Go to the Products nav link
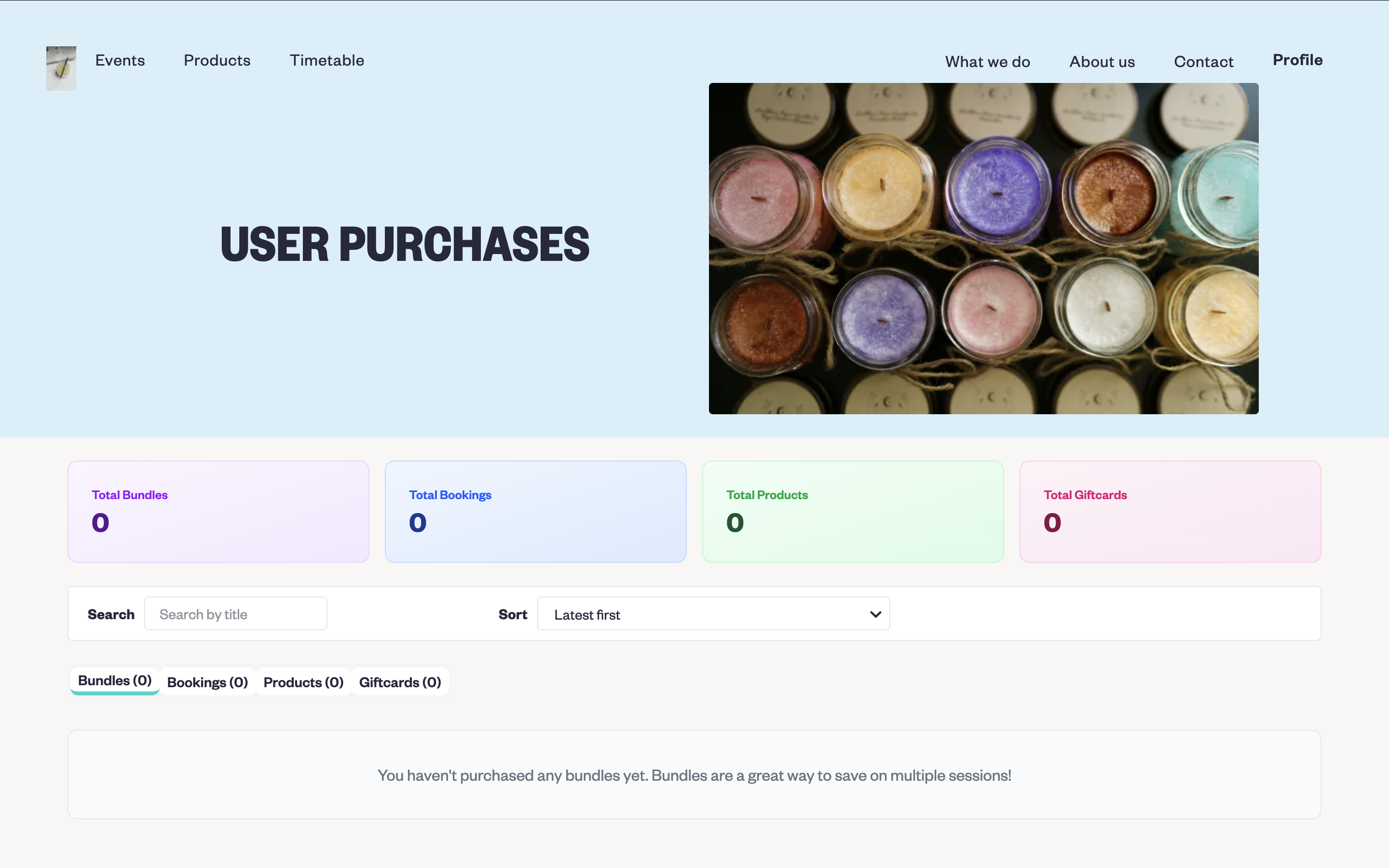The image size is (1389, 868). 217,60
